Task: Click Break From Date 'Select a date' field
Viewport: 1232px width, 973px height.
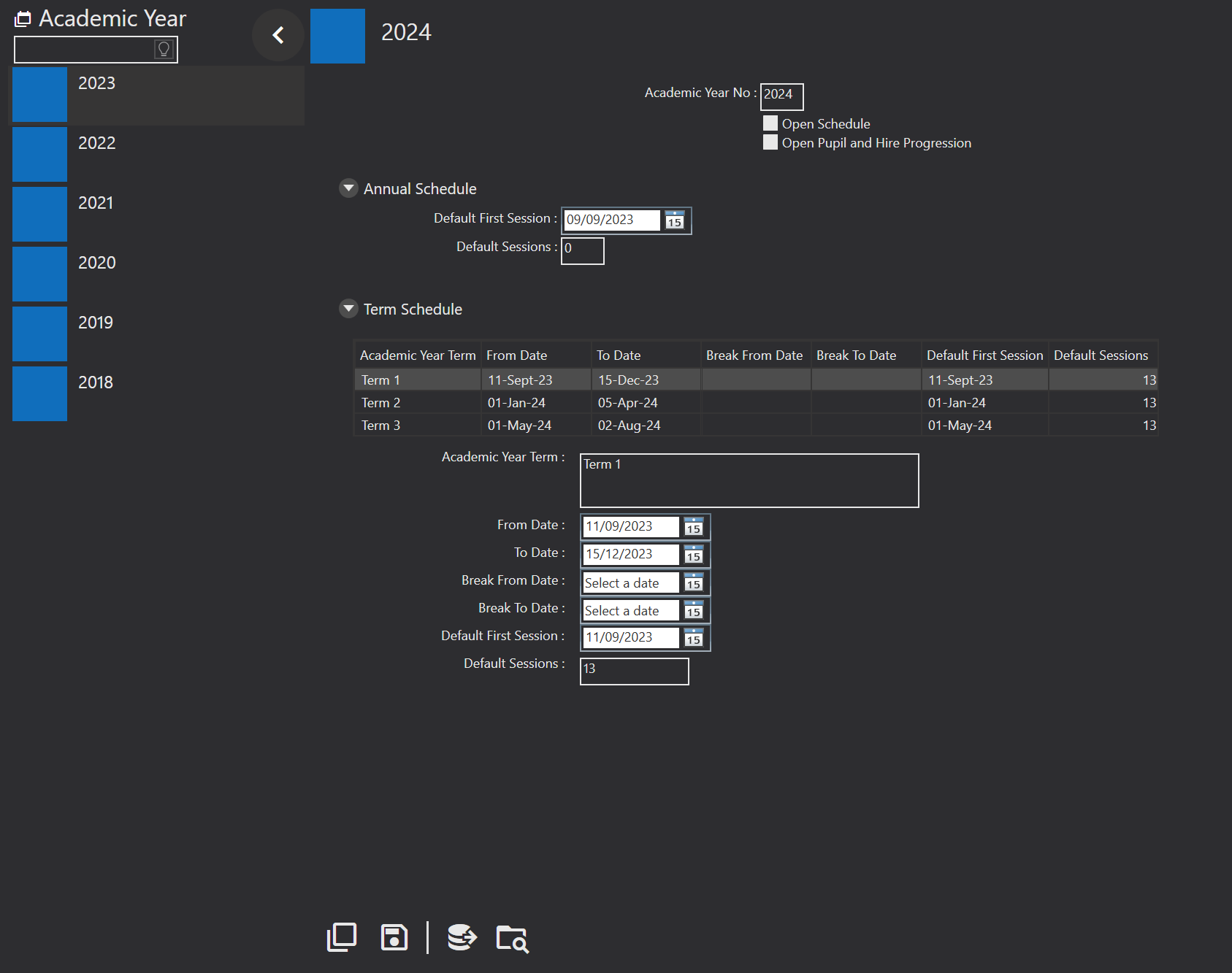Action: click(631, 582)
